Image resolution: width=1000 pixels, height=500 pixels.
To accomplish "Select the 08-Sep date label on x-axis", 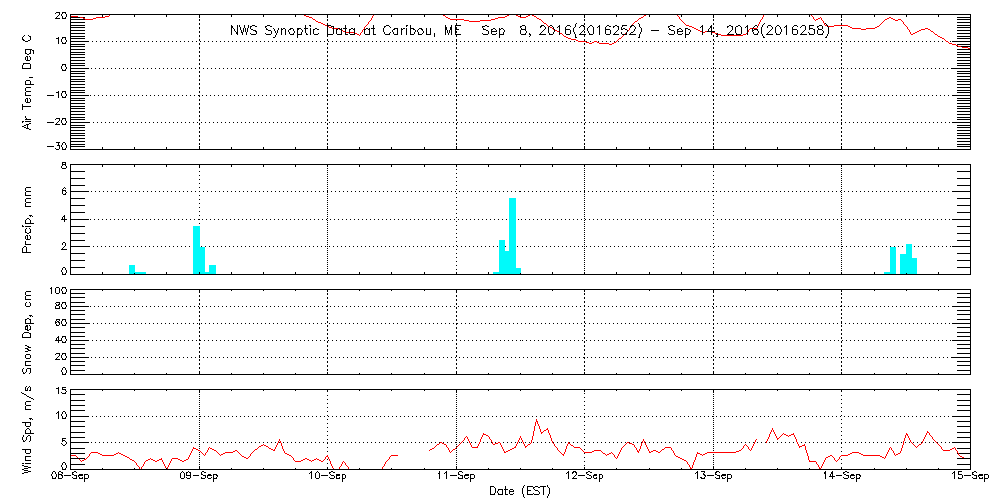I will (71, 478).
